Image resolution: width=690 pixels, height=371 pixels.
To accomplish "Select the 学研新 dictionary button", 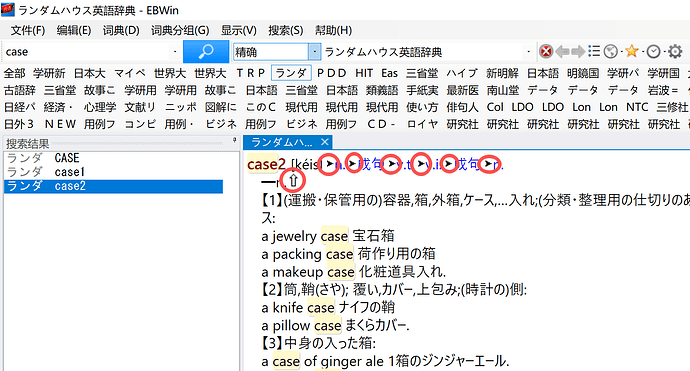I will coord(49,73).
